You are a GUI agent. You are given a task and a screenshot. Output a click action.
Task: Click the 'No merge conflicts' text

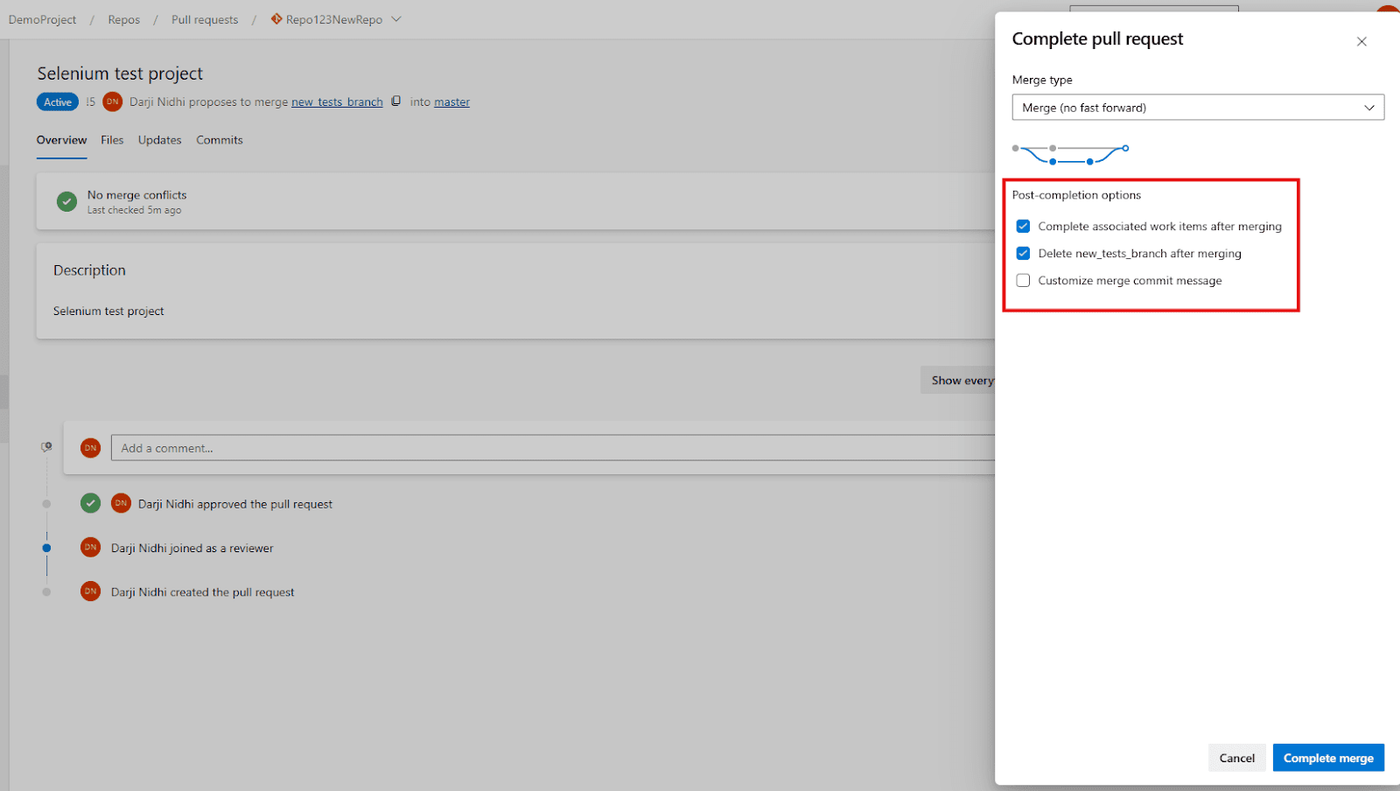[x=137, y=195]
